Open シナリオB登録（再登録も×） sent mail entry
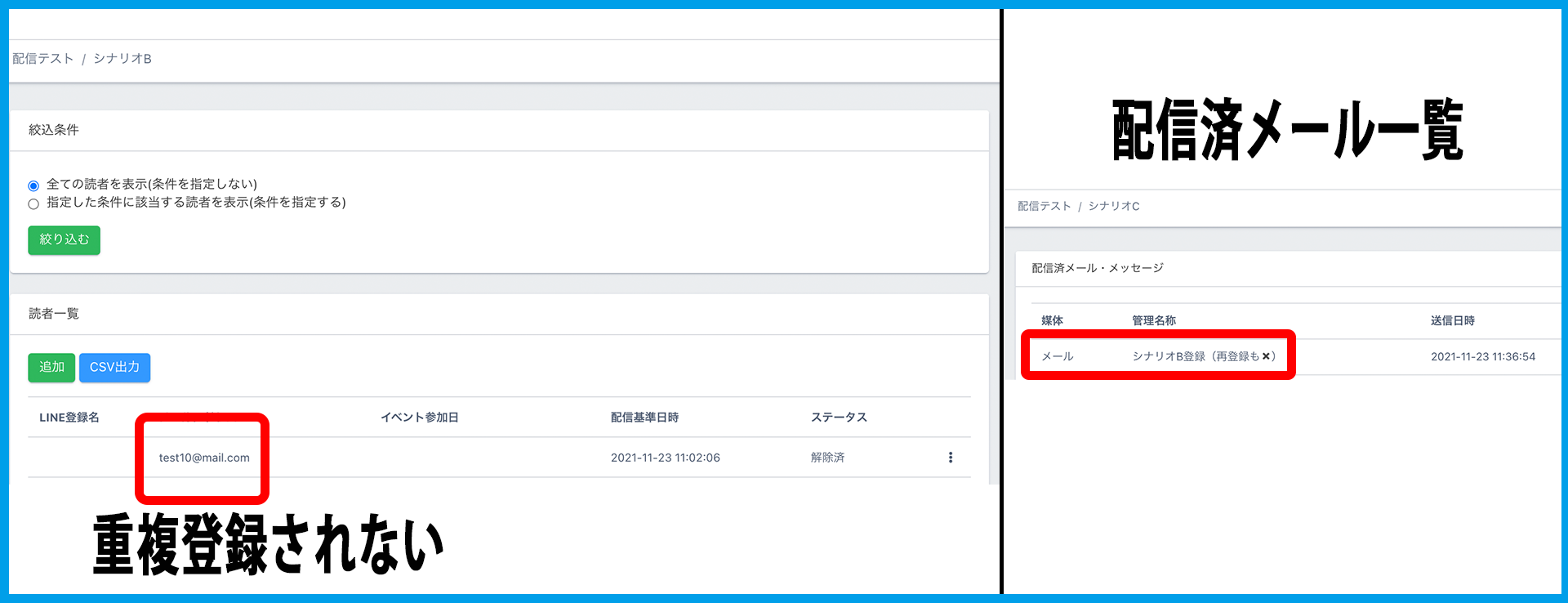This screenshot has height=603, width=1568. click(1203, 356)
